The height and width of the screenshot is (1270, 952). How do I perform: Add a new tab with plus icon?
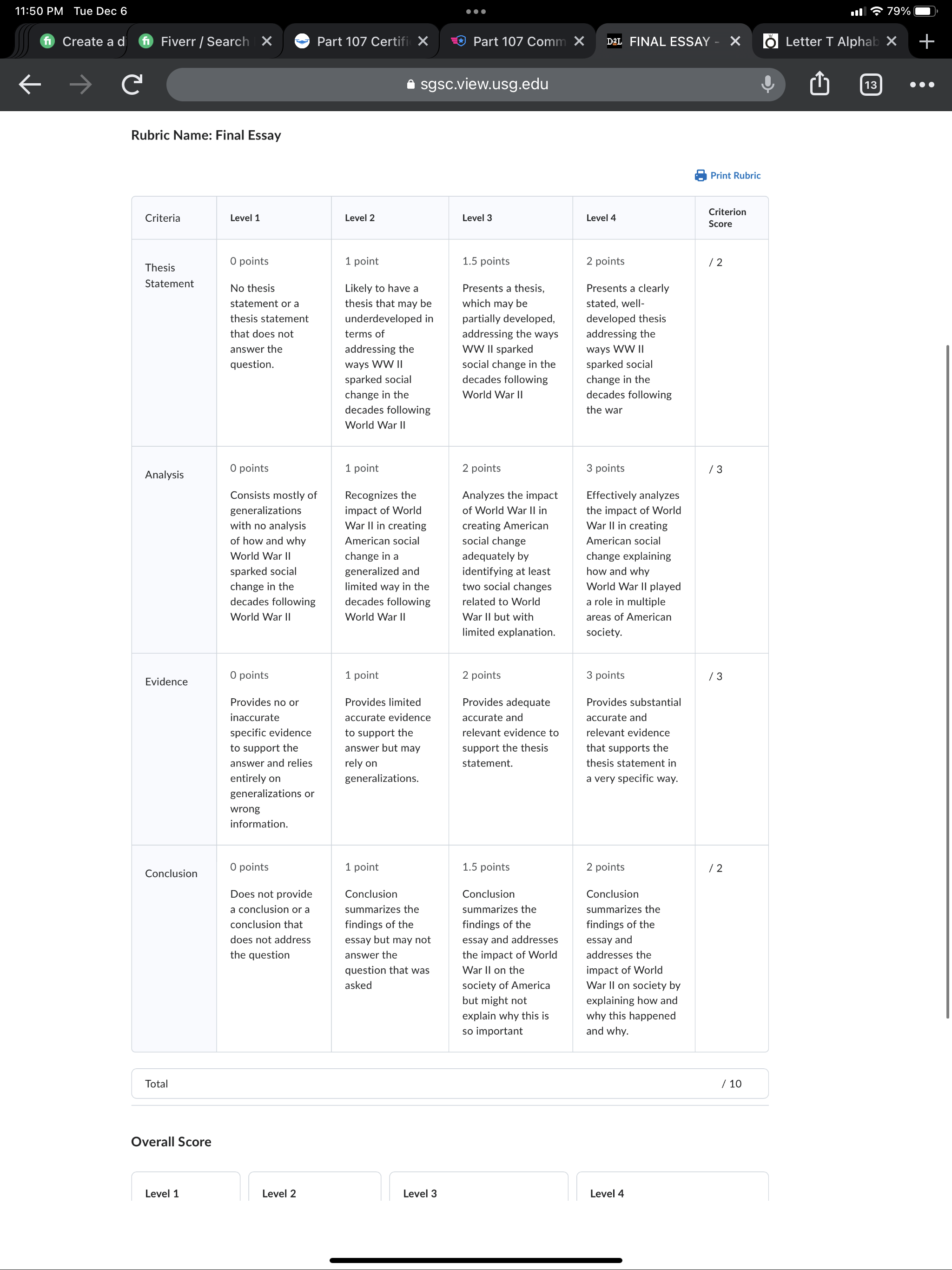pos(926,41)
